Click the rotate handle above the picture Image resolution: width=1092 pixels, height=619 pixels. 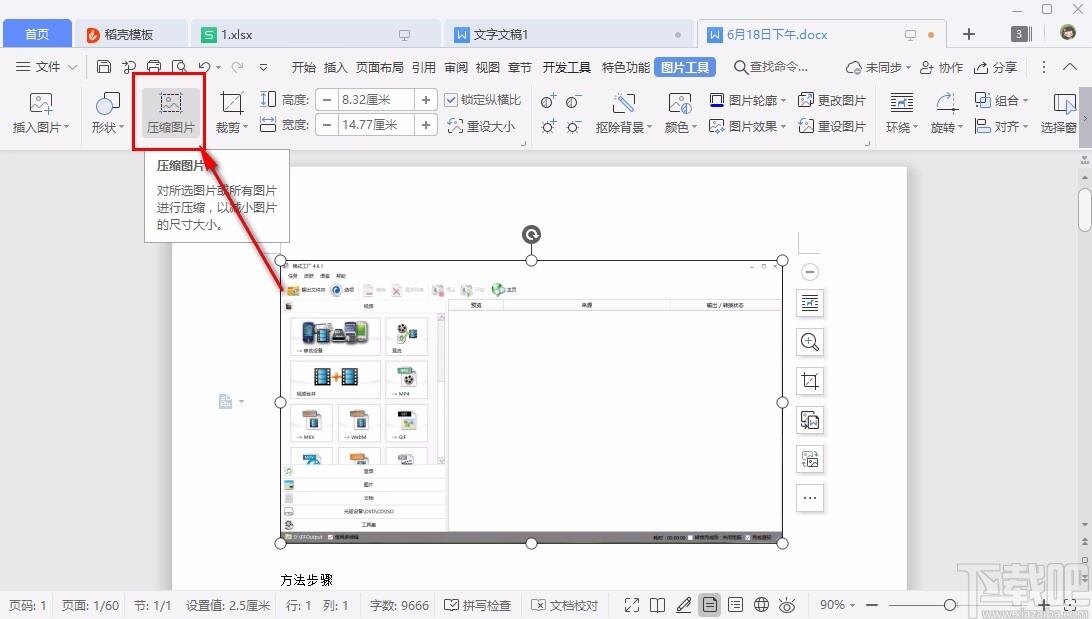click(531, 235)
